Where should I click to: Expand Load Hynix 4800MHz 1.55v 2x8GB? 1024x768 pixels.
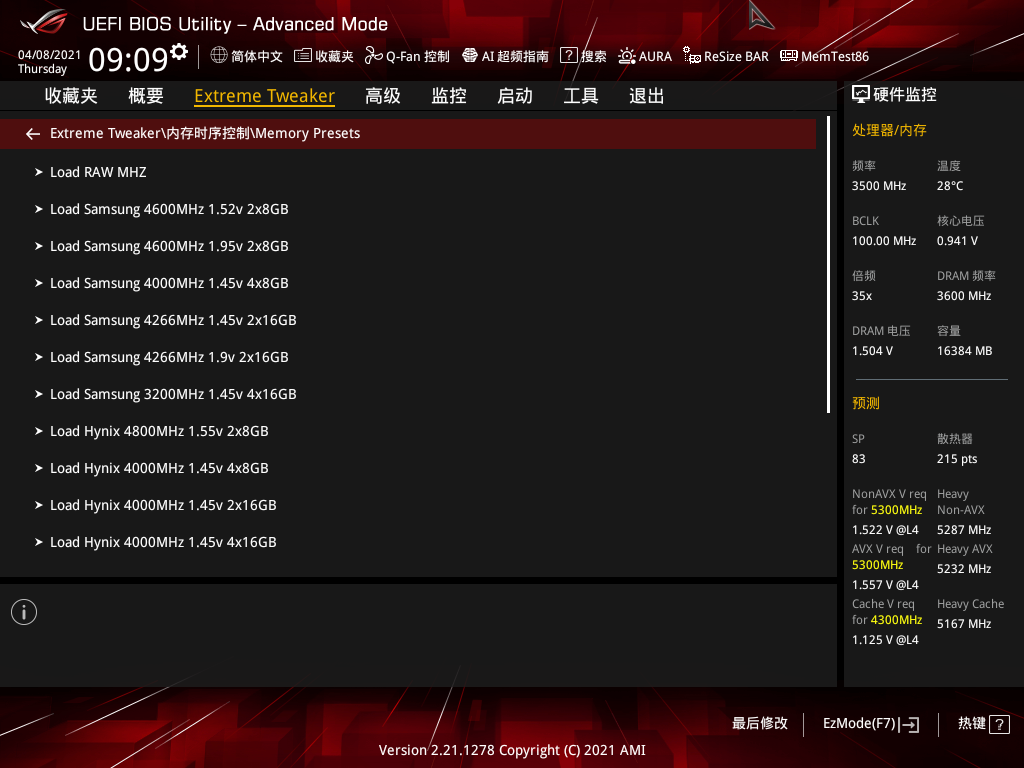point(159,431)
